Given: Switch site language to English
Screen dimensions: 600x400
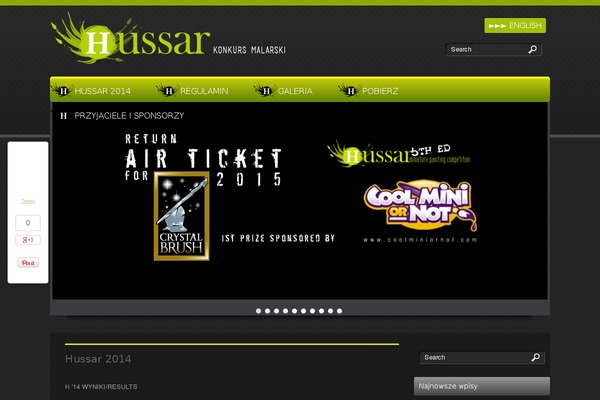Looking at the screenshot, I should [x=515, y=26].
